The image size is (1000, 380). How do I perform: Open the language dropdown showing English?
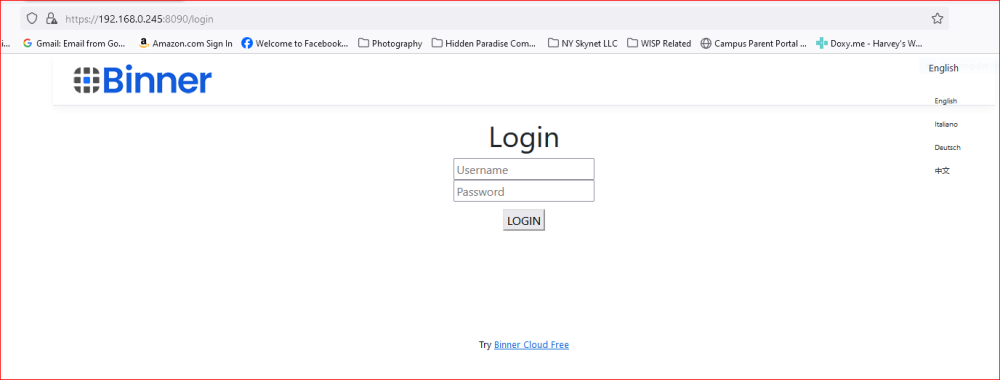click(x=943, y=68)
